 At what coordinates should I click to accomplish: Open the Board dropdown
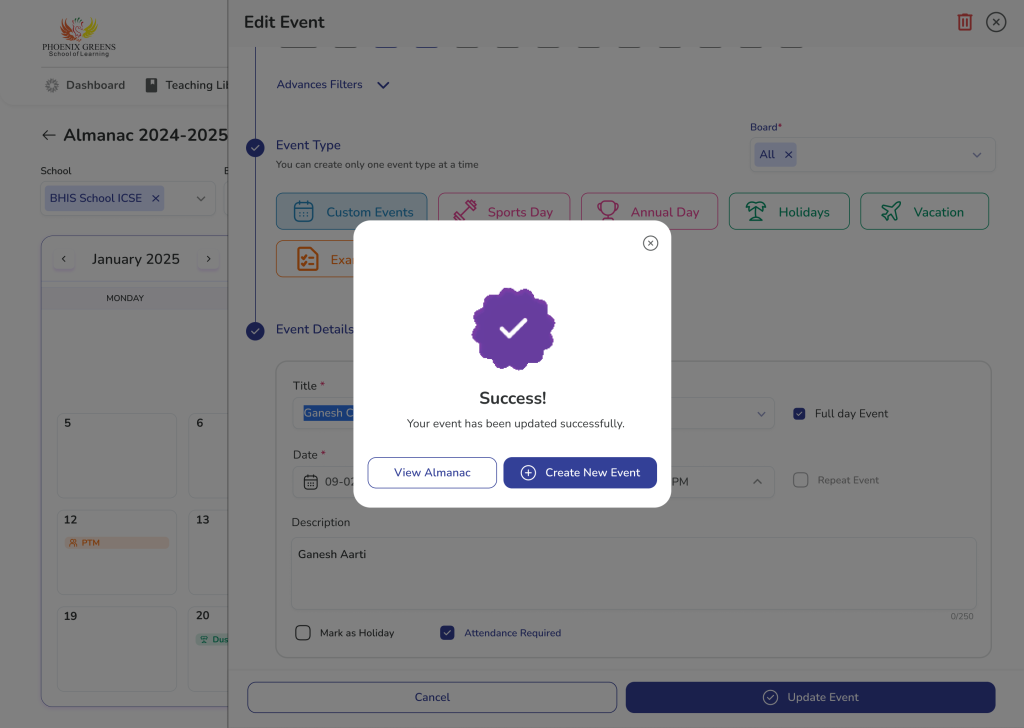click(976, 155)
